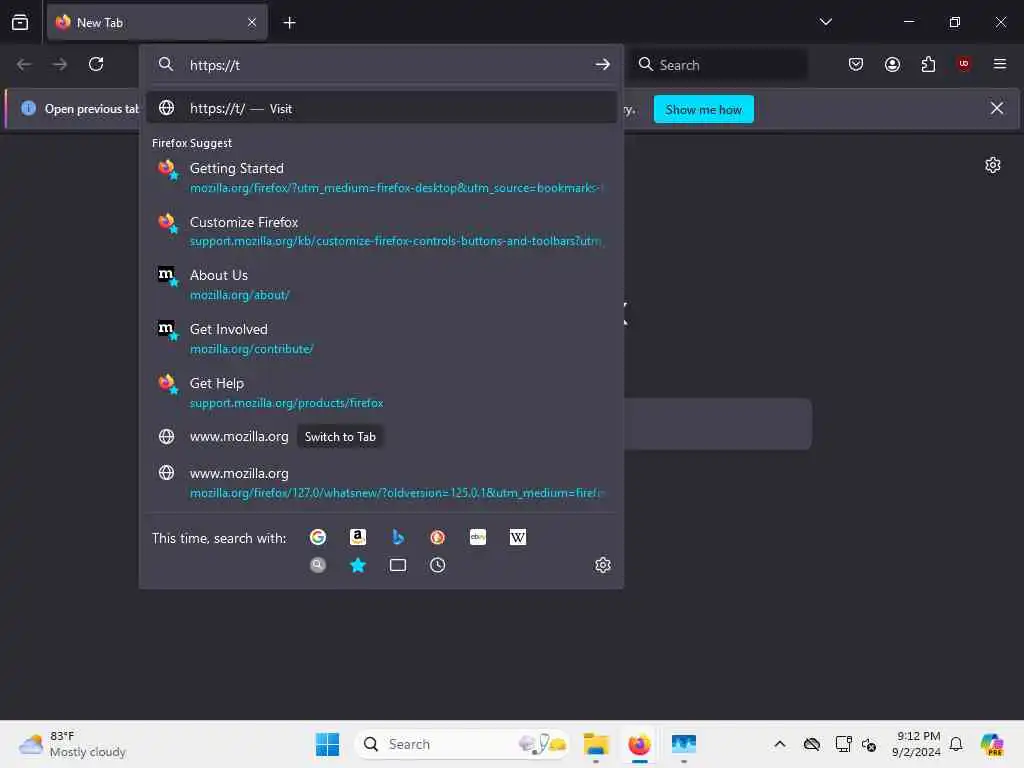
Task: Expand the system tray hidden icons chevron
Action: [780, 744]
